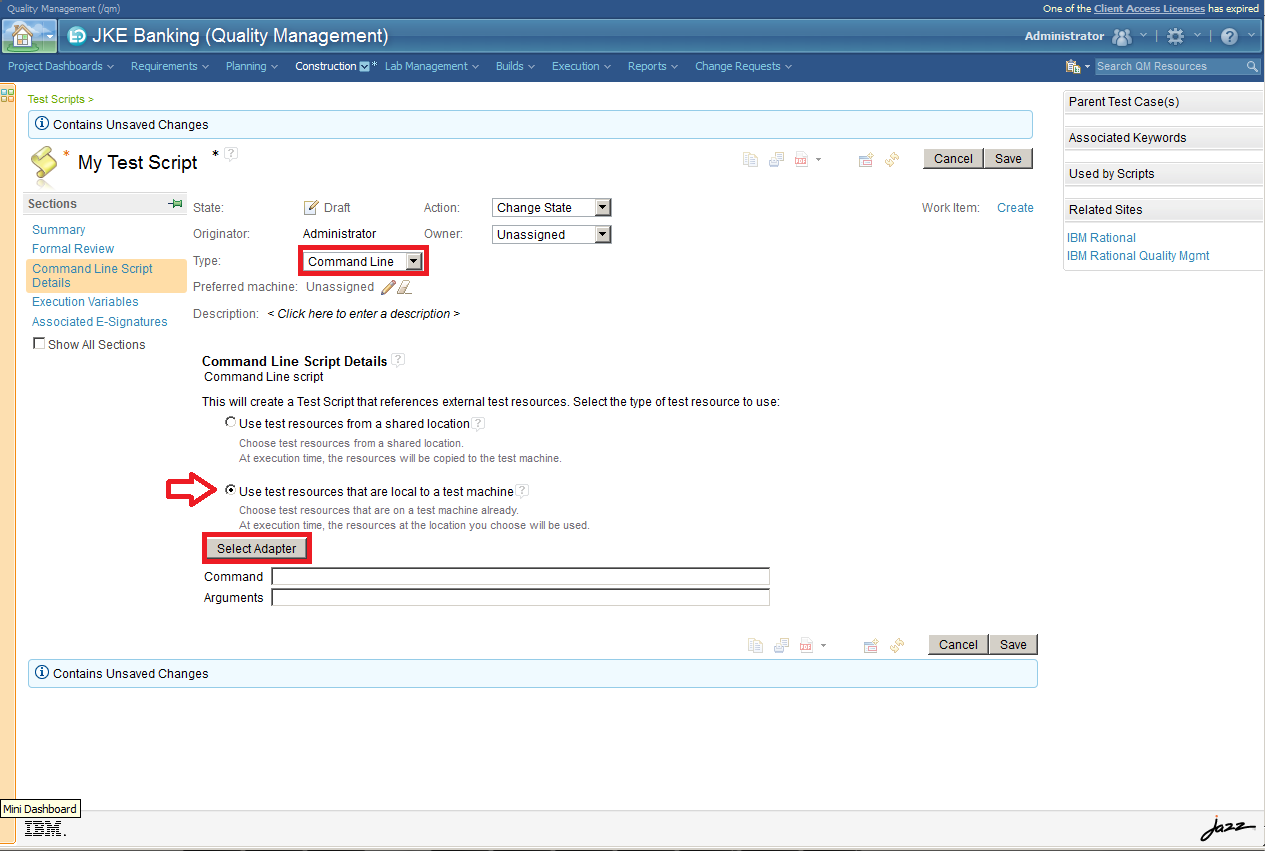Click the magnifier icon in search box

(1252, 66)
